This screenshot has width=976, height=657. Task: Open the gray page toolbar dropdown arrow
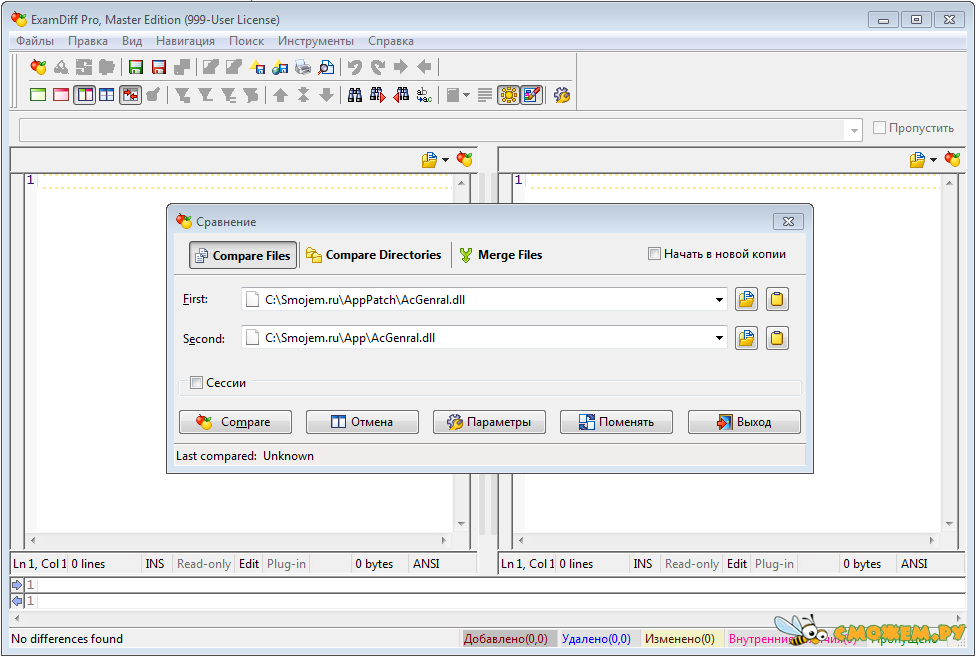466,95
